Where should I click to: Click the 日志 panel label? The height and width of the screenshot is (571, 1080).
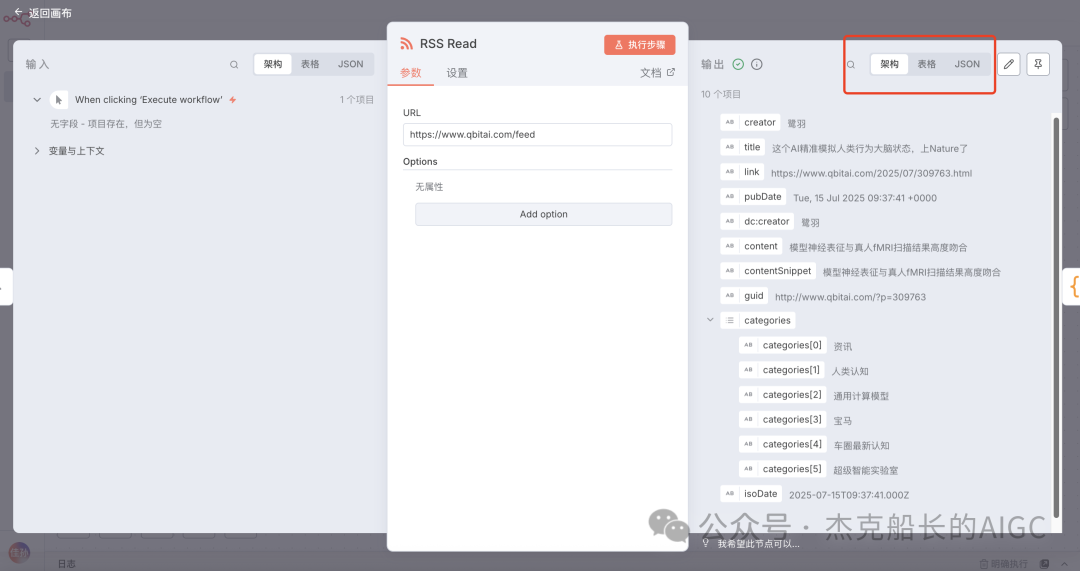[66, 563]
